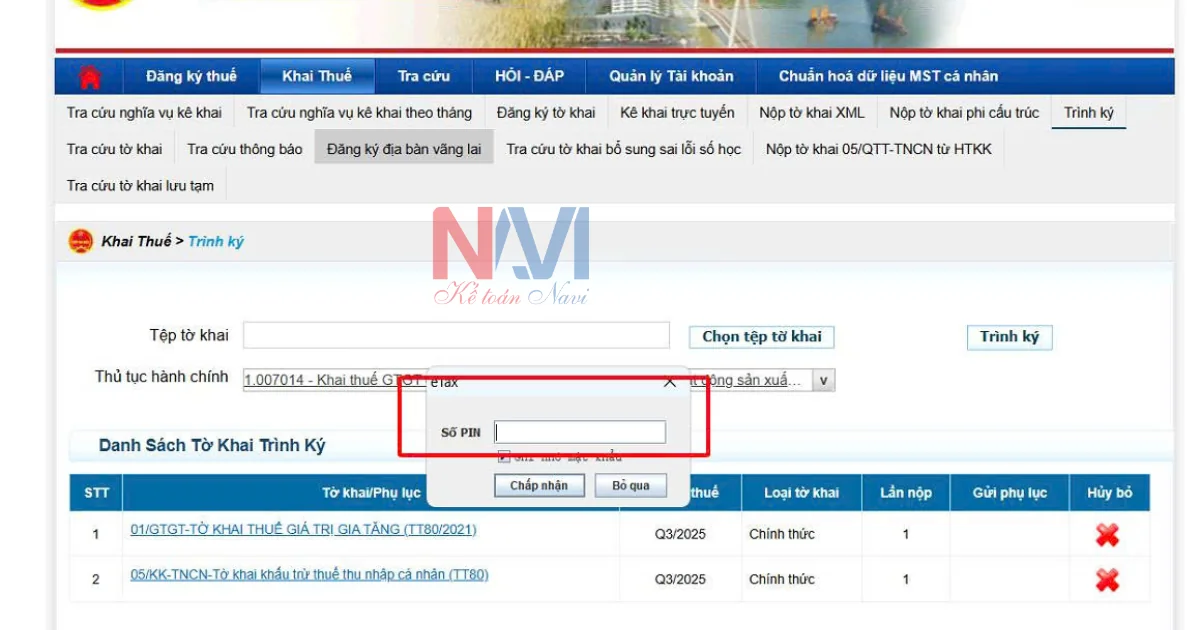This screenshot has height=630, width=1200.
Task: Click the red home icon in navigation bar
Action: 90,77
